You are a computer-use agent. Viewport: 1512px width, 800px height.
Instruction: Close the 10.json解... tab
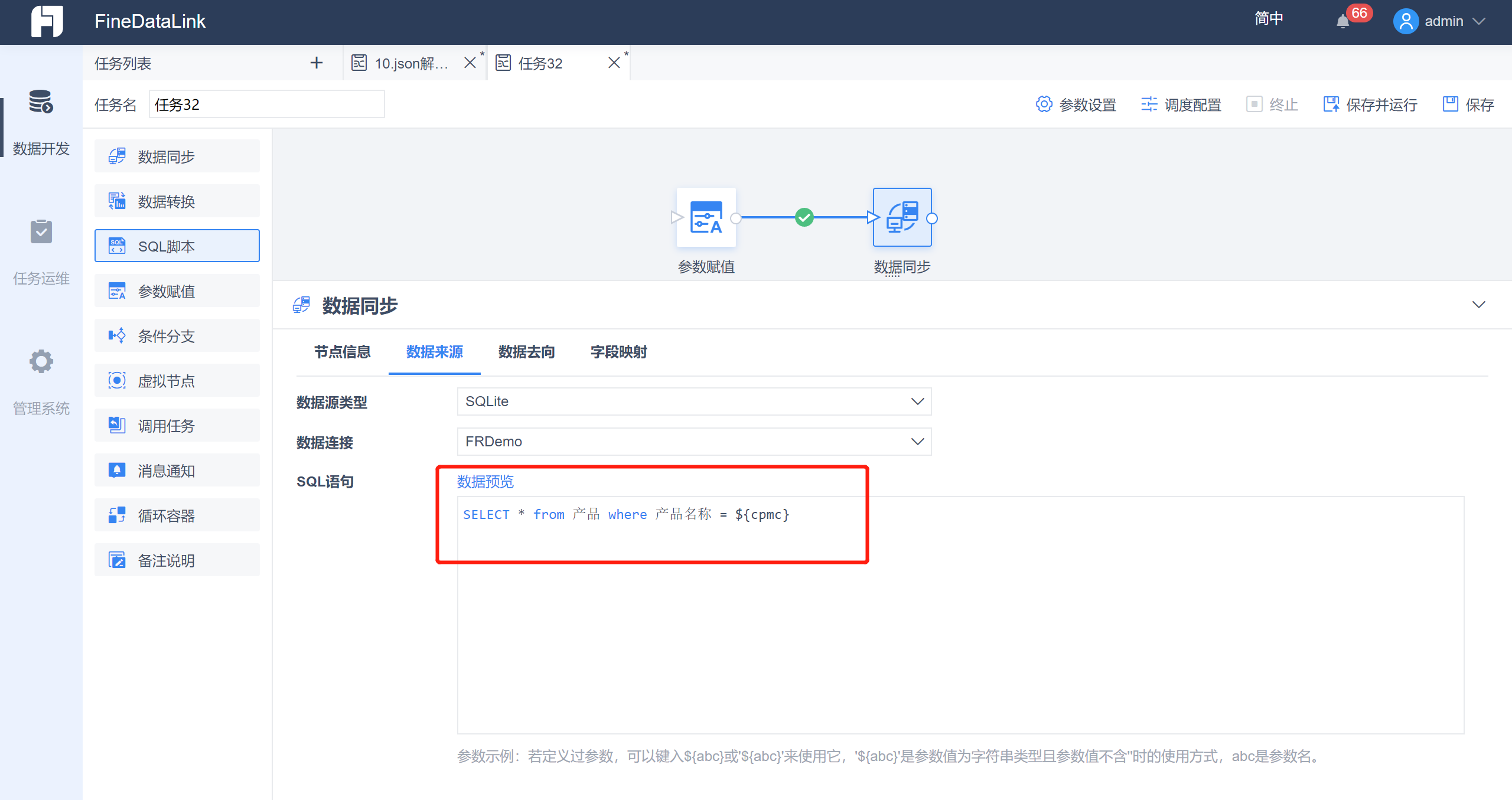[x=470, y=63]
